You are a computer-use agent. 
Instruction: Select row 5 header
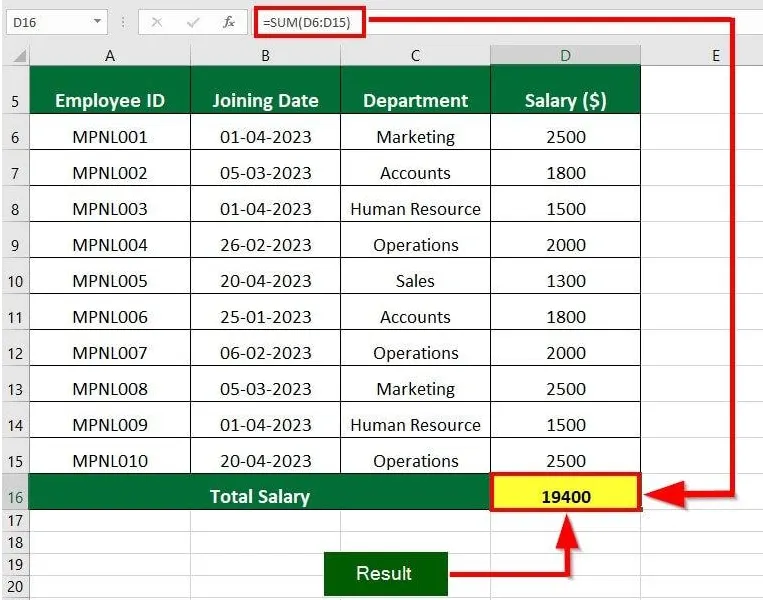pyautogui.click(x=15, y=90)
